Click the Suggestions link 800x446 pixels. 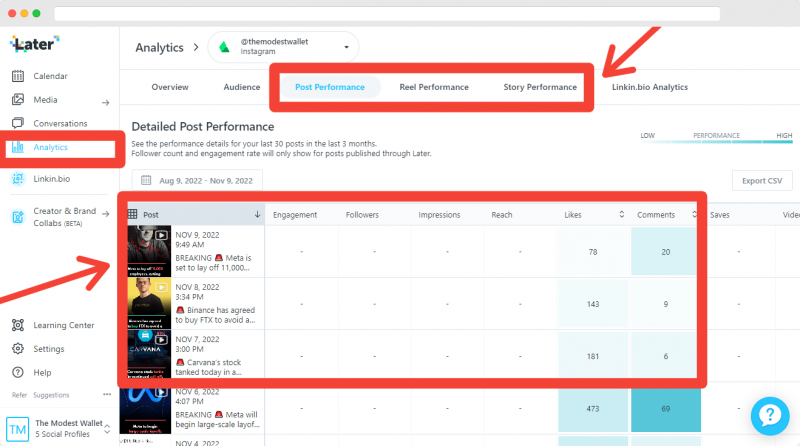coord(51,395)
